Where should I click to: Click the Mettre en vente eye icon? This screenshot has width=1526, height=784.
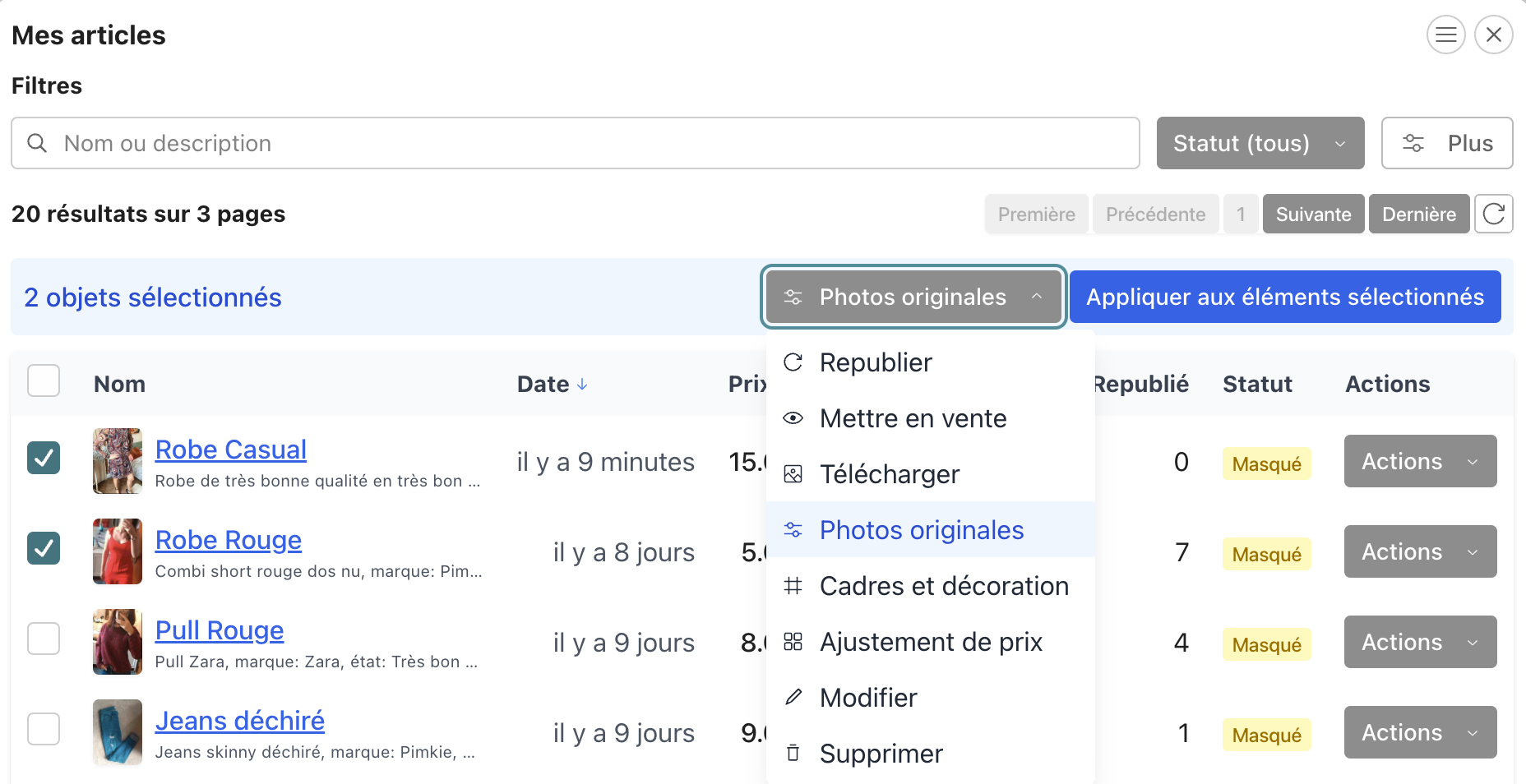tap(793, 418)
